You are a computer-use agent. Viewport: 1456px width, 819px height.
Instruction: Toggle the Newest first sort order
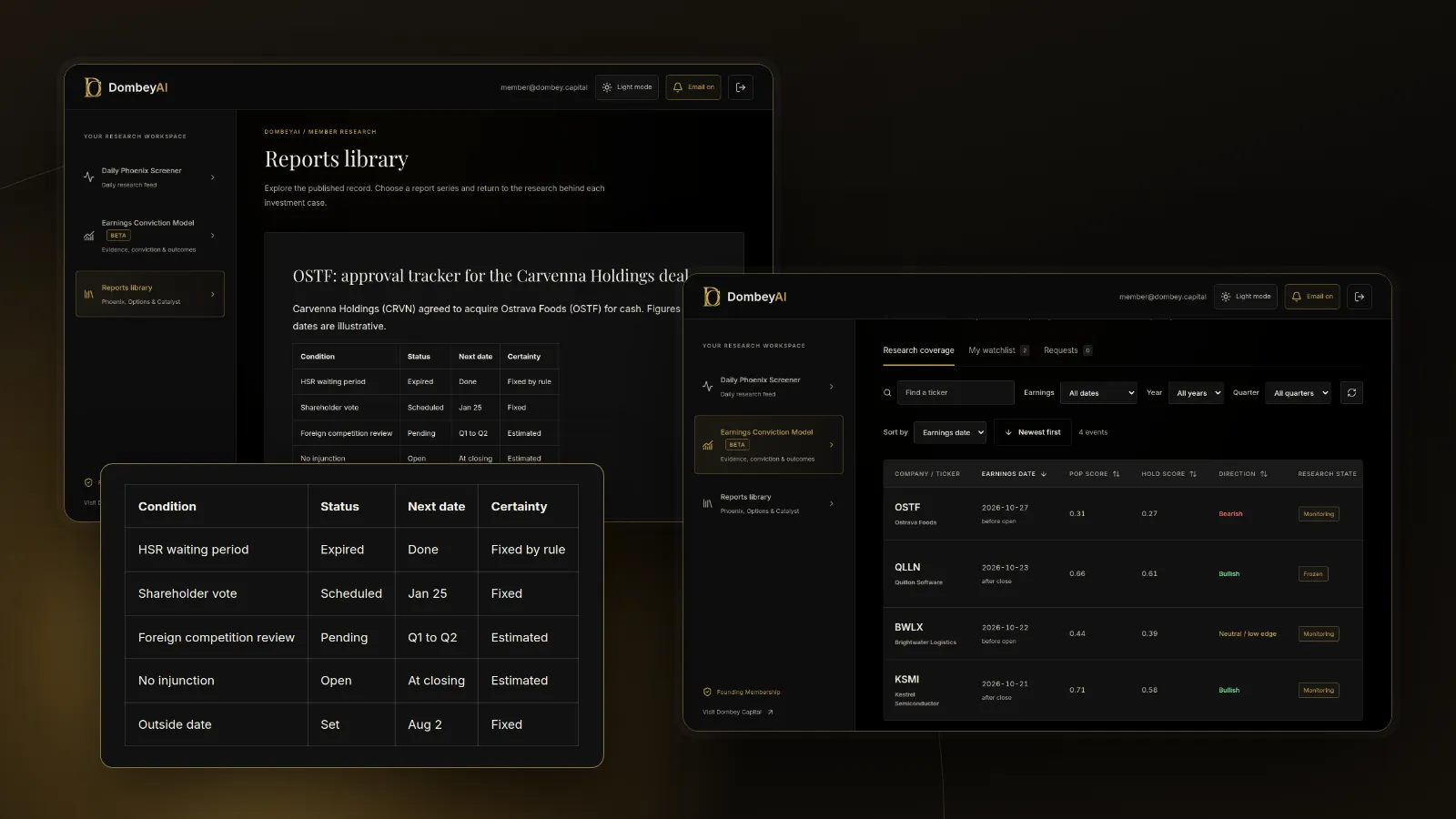coord(1033,432)
